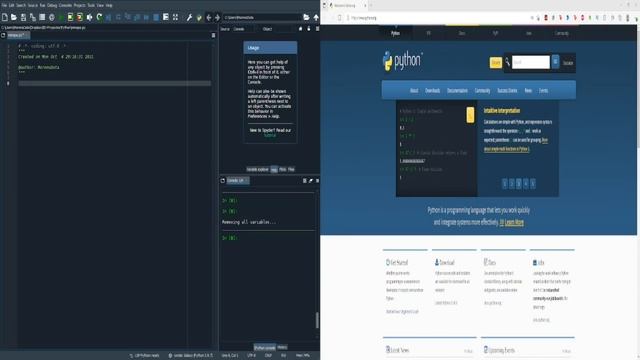Create a new file in Spyder toolbar

[4, 17]
